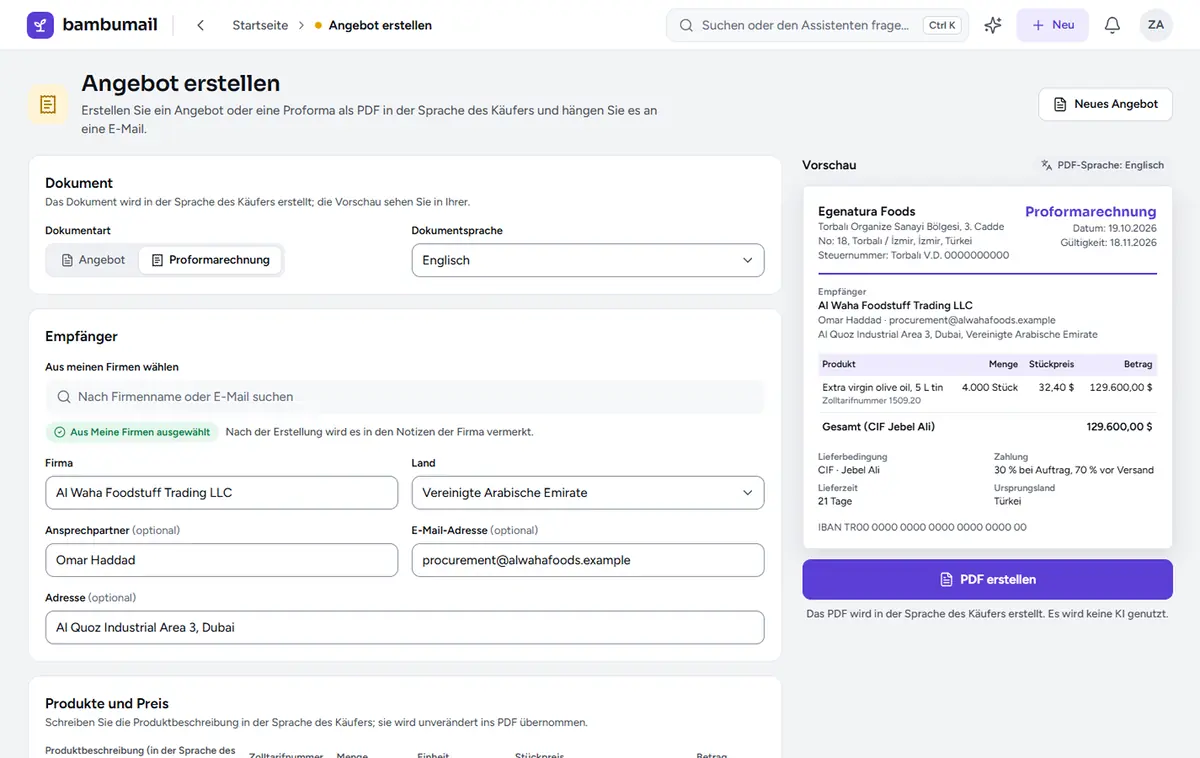Viewport: 1200px width, 758px height.
Task: Open the ZA user avatar menu
Action: click(1156, 25)
